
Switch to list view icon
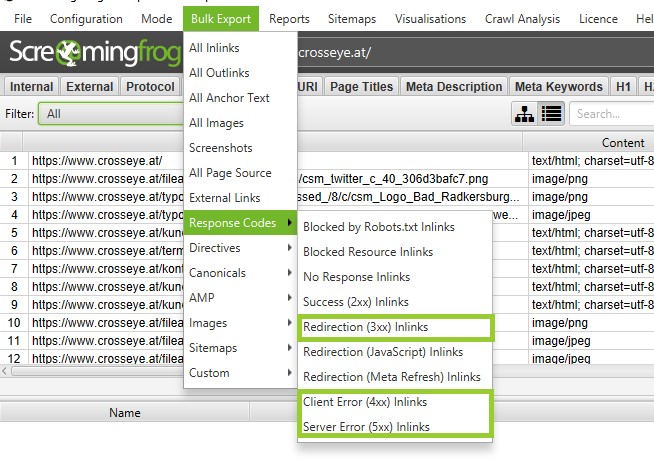(551, 113)
